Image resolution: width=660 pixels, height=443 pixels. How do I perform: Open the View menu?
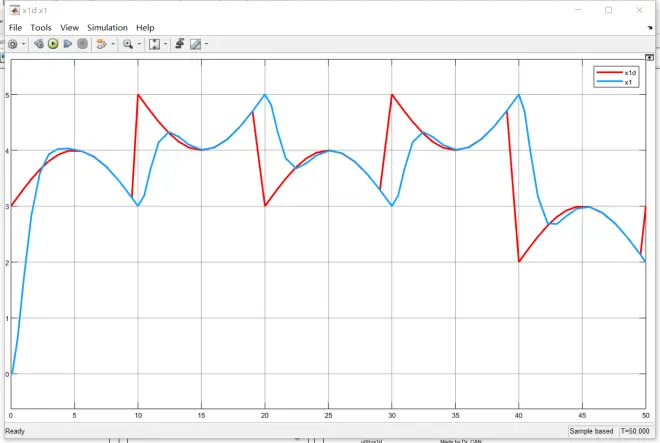tap(69, 28)
